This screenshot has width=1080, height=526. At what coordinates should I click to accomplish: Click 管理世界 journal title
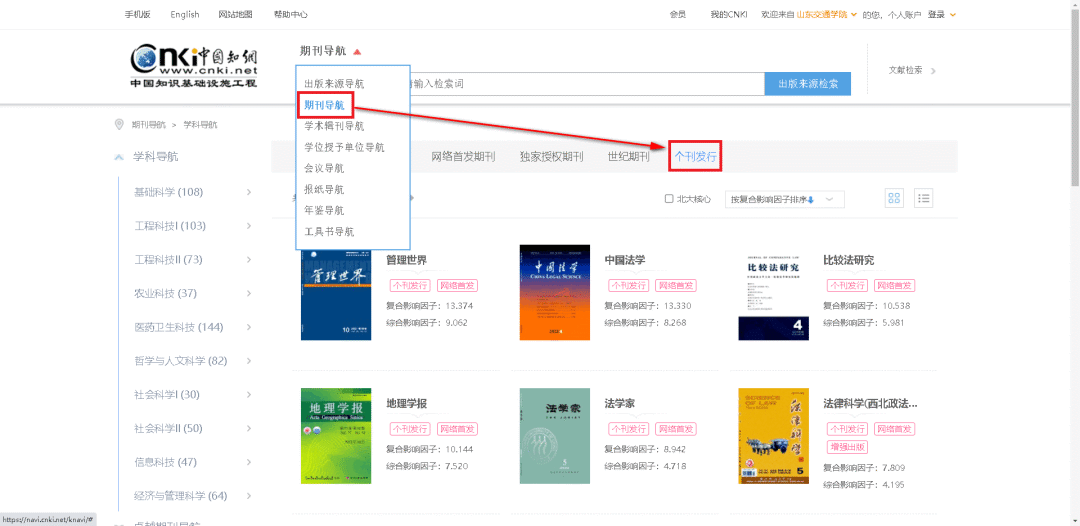tap(406, 260)
